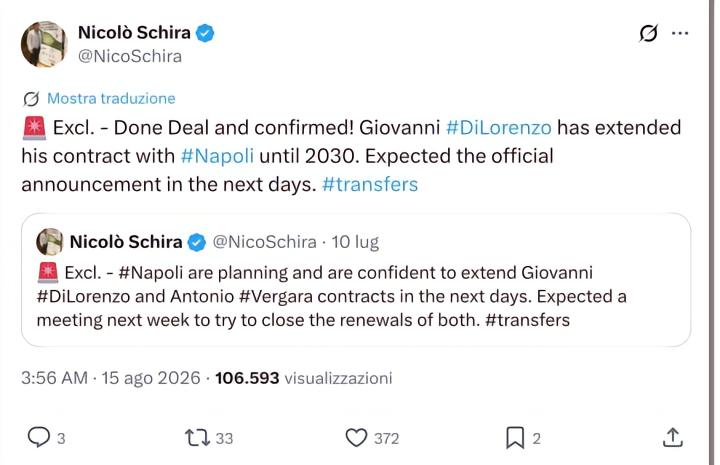720x465 pixels.
Task: Click the verified badge next to top name
Action: [x=205, y=33]
